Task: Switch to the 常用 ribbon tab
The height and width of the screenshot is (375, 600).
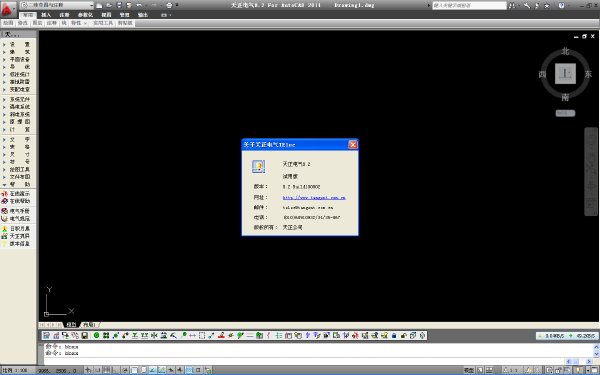Action: 28,15
